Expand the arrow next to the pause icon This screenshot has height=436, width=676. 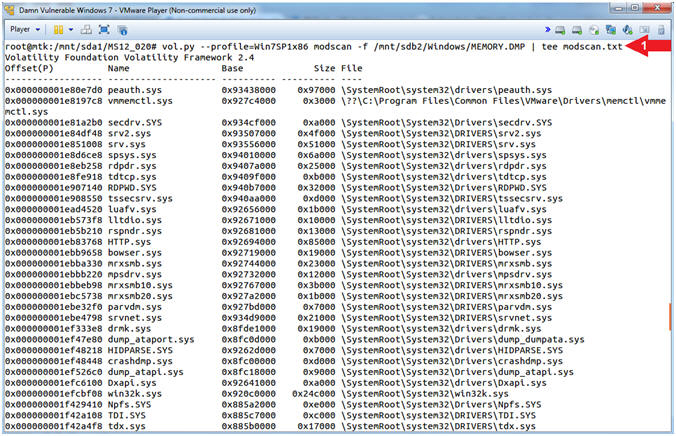click(71, 30)
